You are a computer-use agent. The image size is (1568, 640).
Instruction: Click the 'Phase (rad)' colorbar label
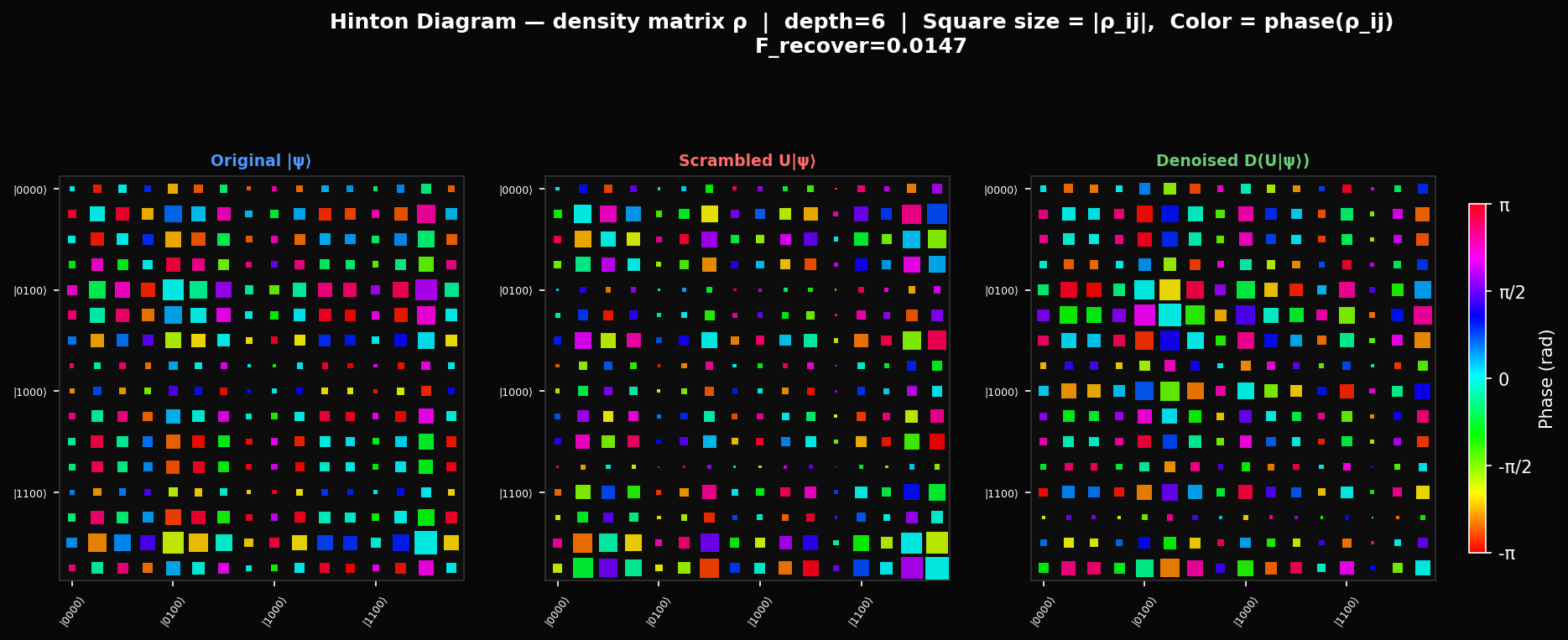tap(1546, 379)
